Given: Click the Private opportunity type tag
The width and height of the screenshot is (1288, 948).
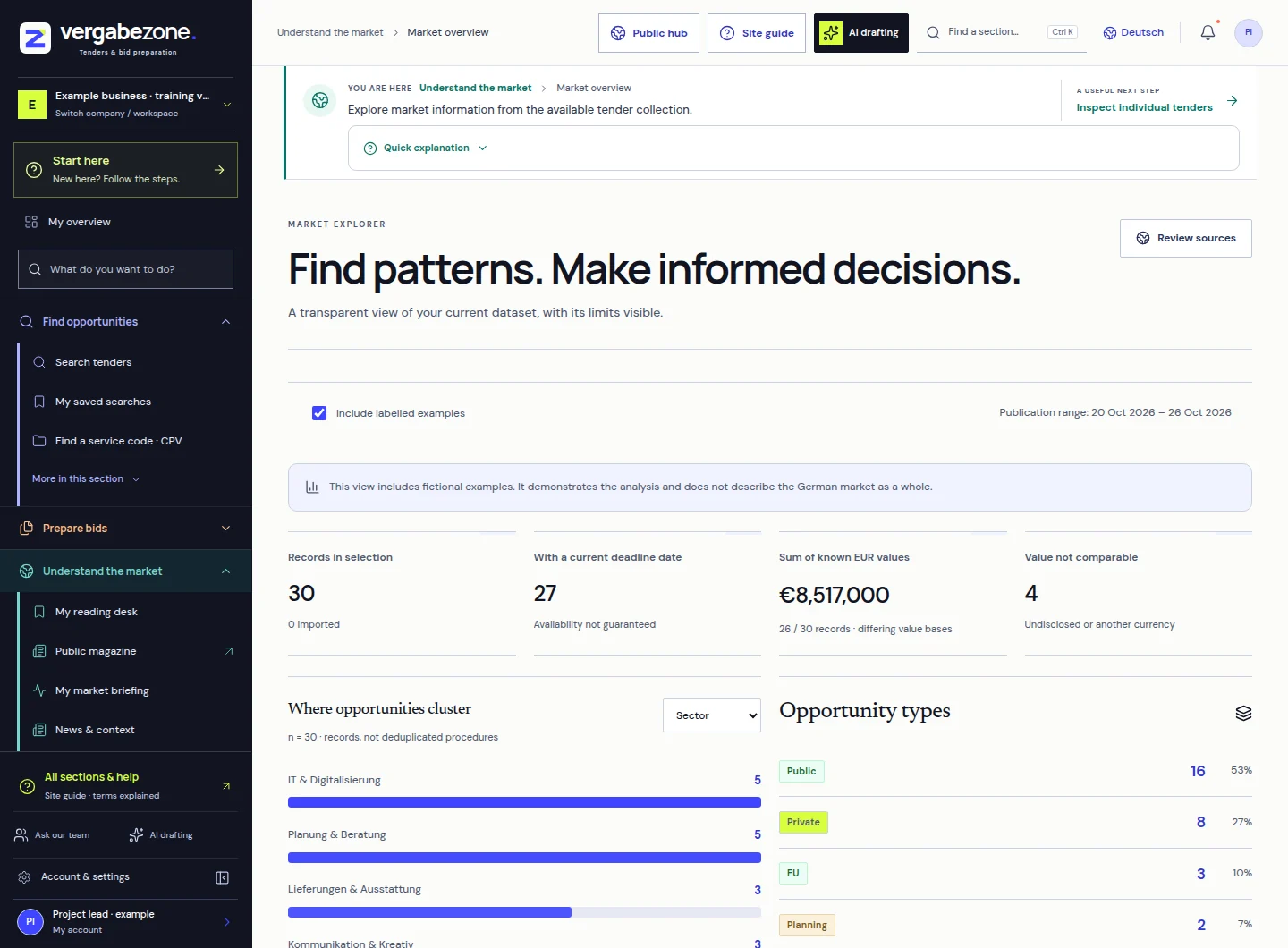Looking at the screenshot, I should 803,823.
